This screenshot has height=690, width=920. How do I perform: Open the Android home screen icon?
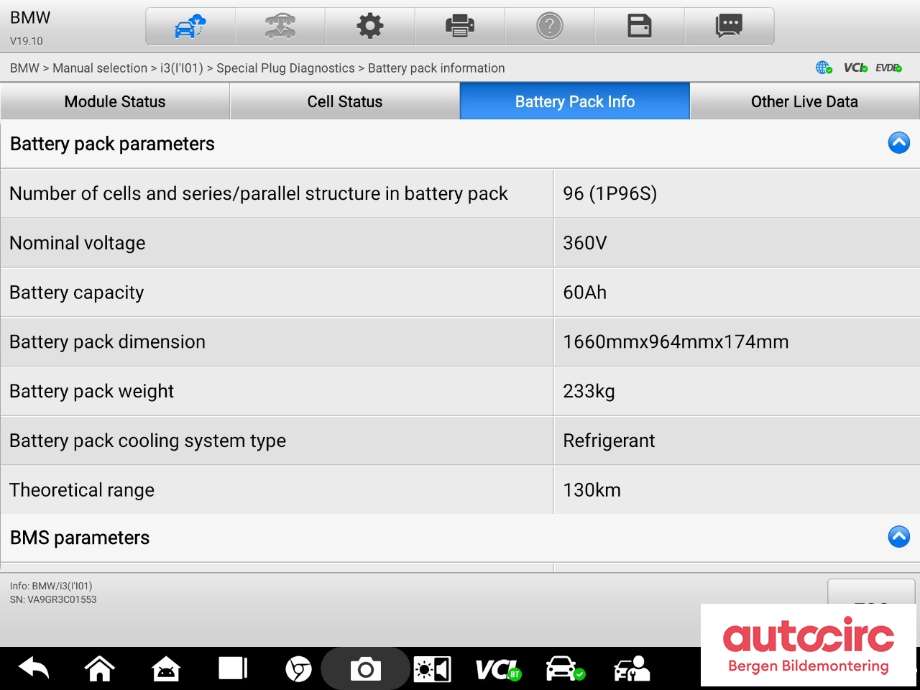pos(100,668)
